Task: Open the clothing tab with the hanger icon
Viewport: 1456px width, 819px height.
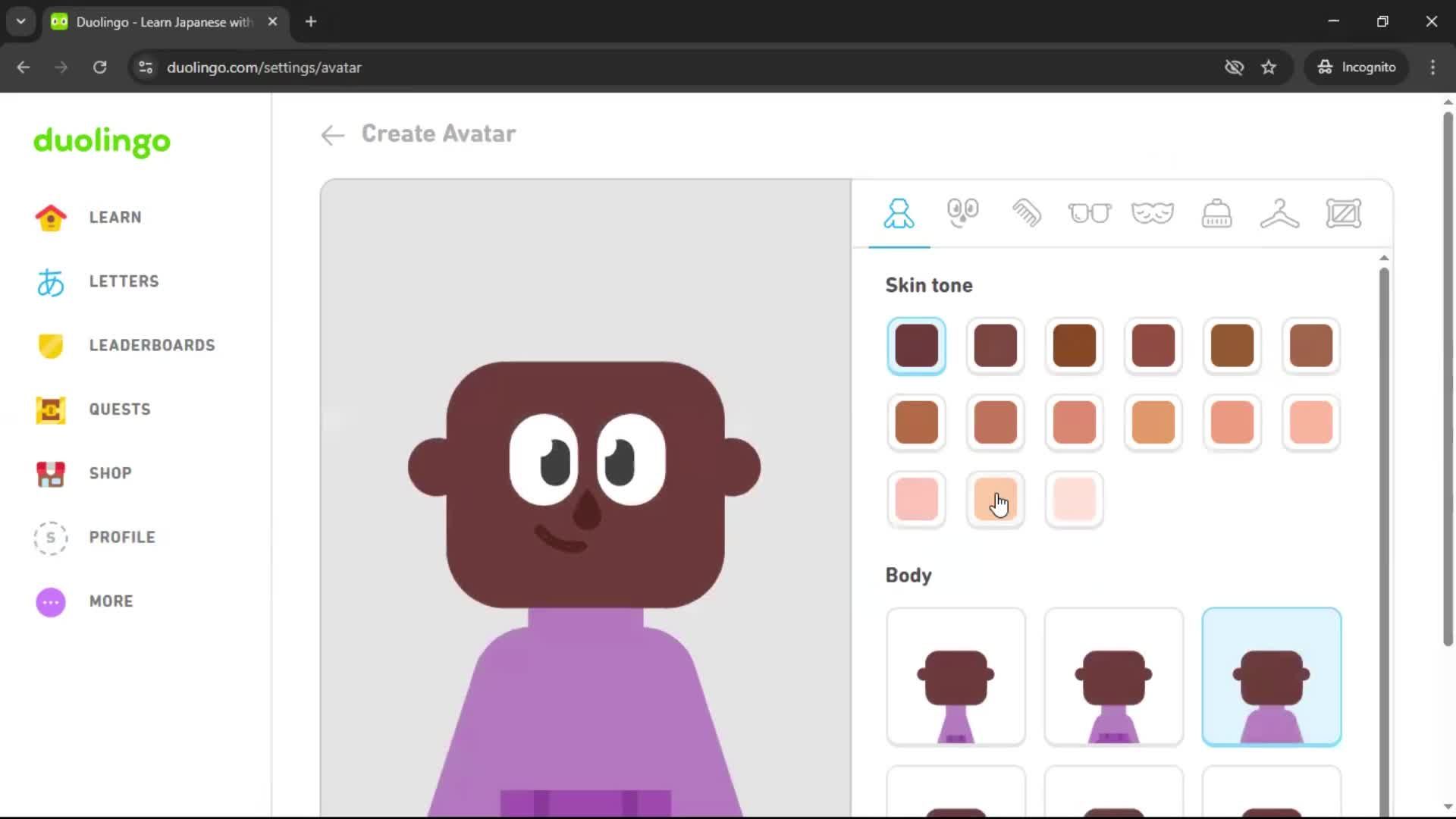Action: click(1280, 213)
